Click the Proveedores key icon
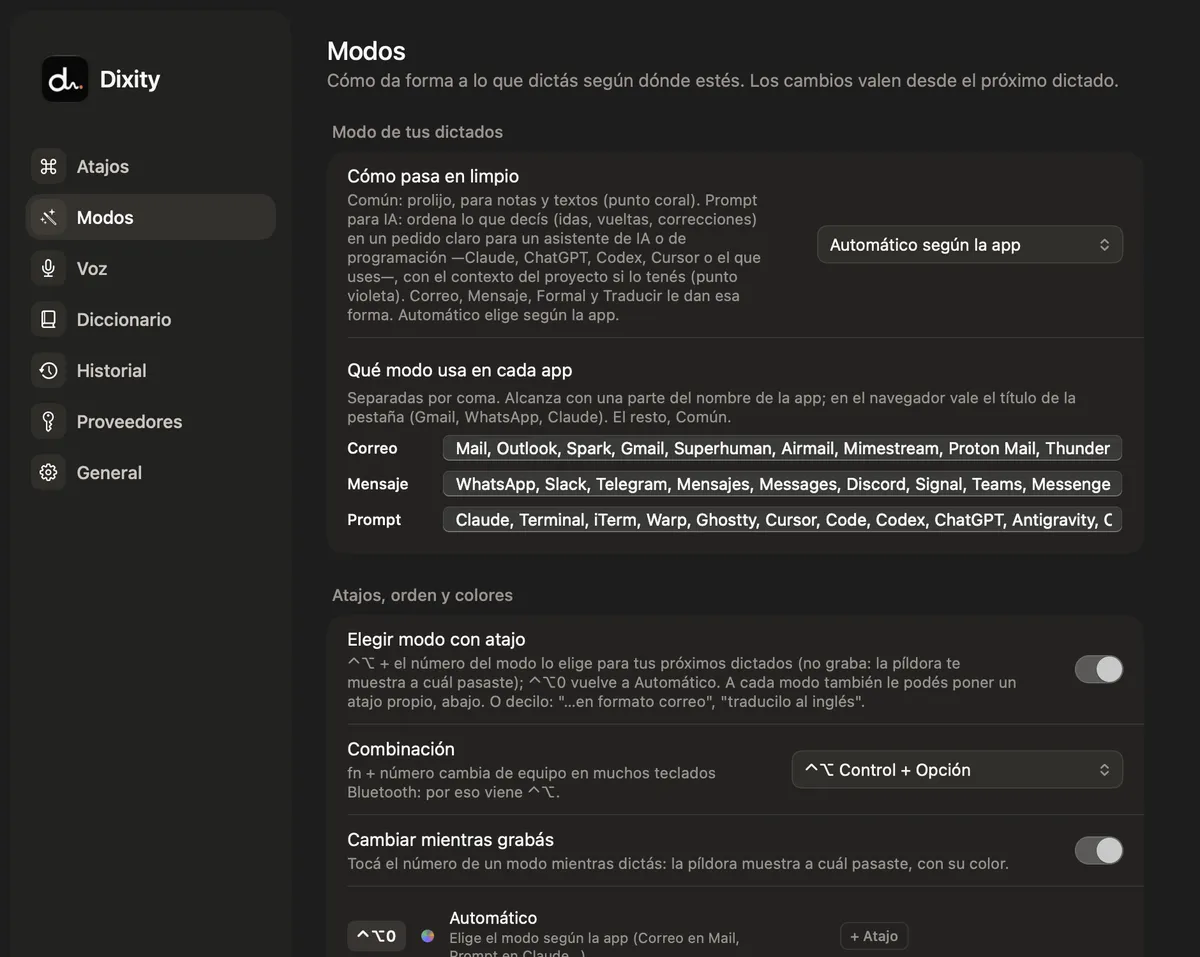Image resolution: width=1200 pixels, height=957 pixels. pyautogui.click(x=48, y=421)
